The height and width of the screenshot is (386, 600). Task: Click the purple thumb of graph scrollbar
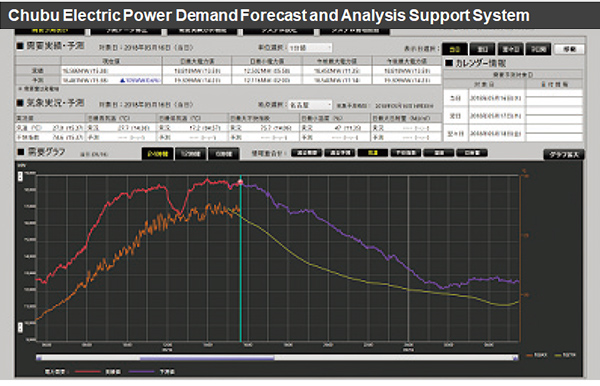[x=207, y=358]
